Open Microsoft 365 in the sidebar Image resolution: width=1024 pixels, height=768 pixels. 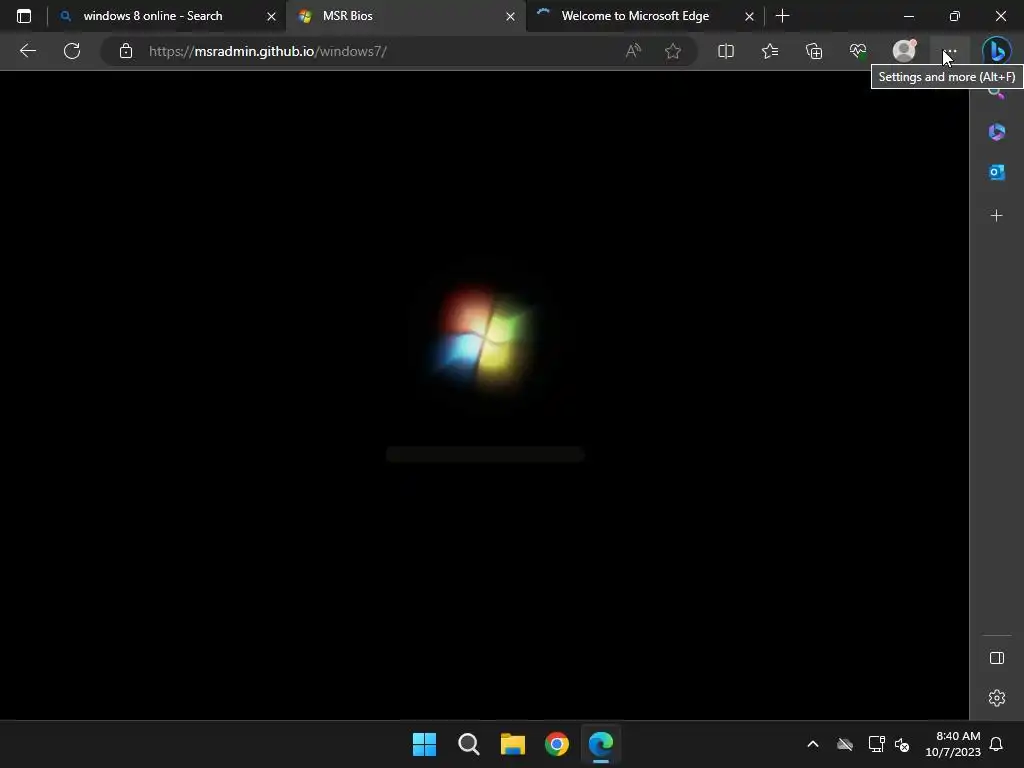tap(997, 132)
